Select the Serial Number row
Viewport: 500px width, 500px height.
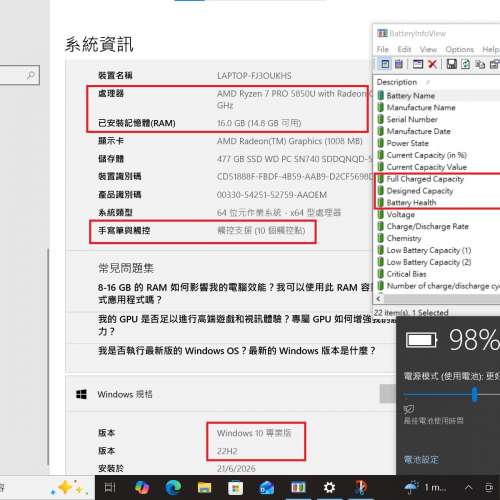tap(438, 119)
